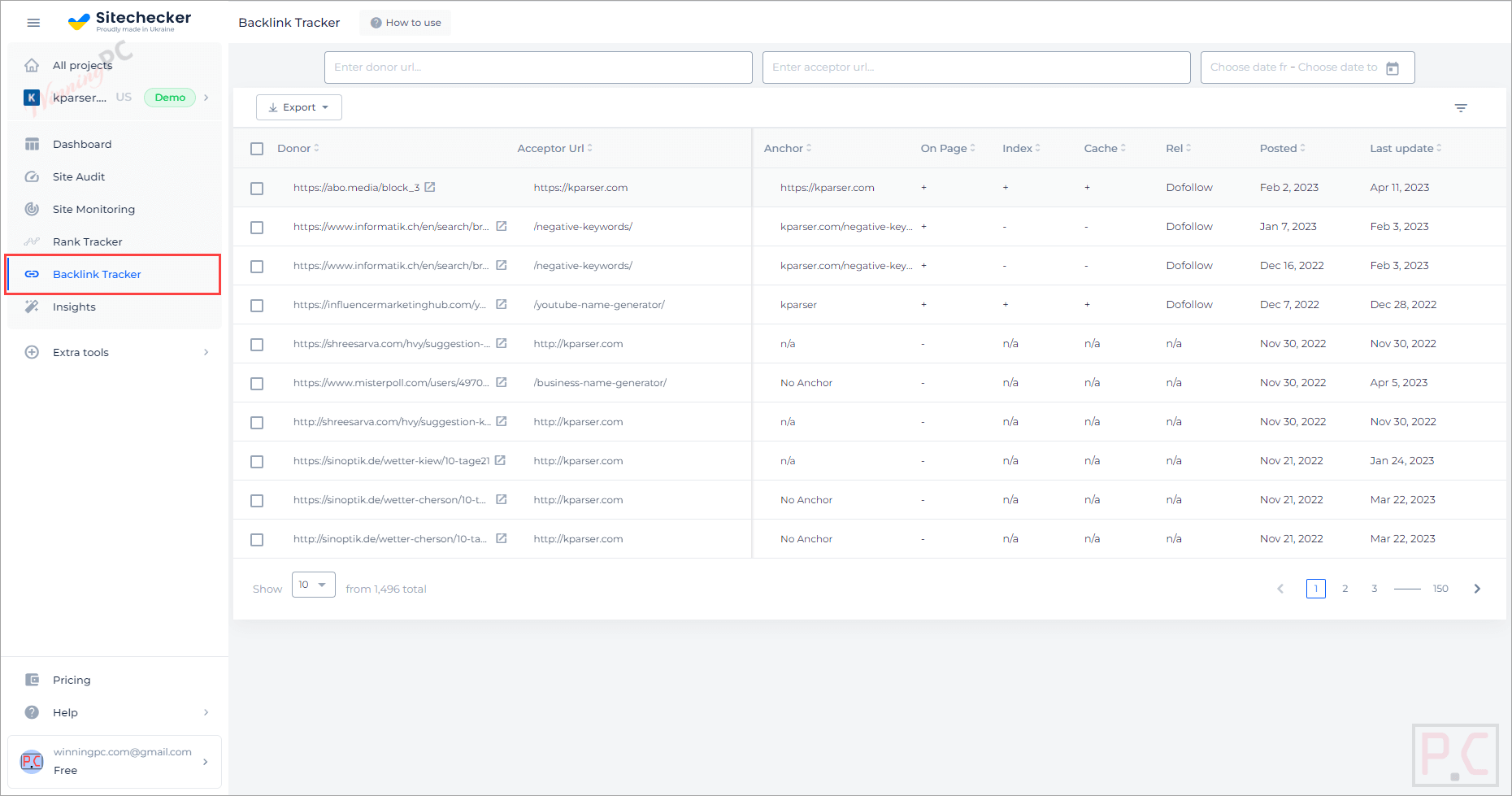Check the sinoptik.de wetter-kiew row checkbox
Screen dimensions: 1512x796
point(257,462)
